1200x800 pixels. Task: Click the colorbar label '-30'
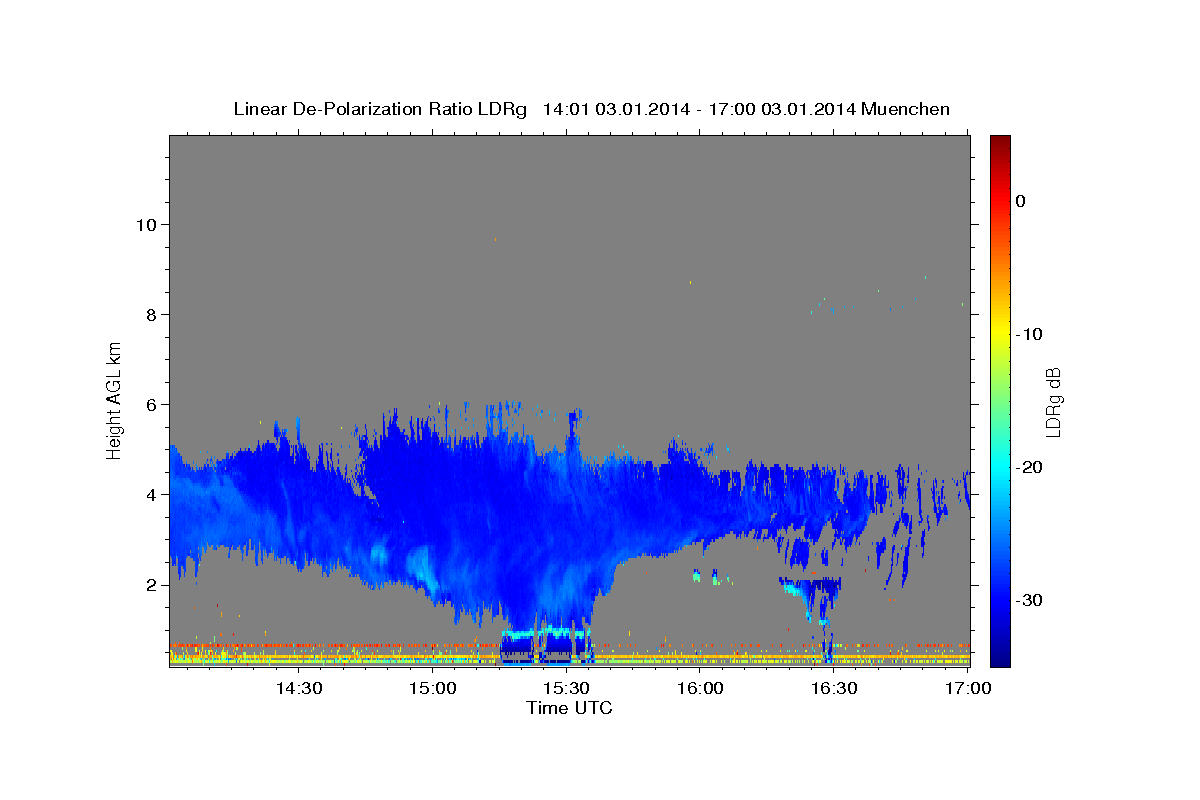pyautogui.click(x=1029, y=600)
